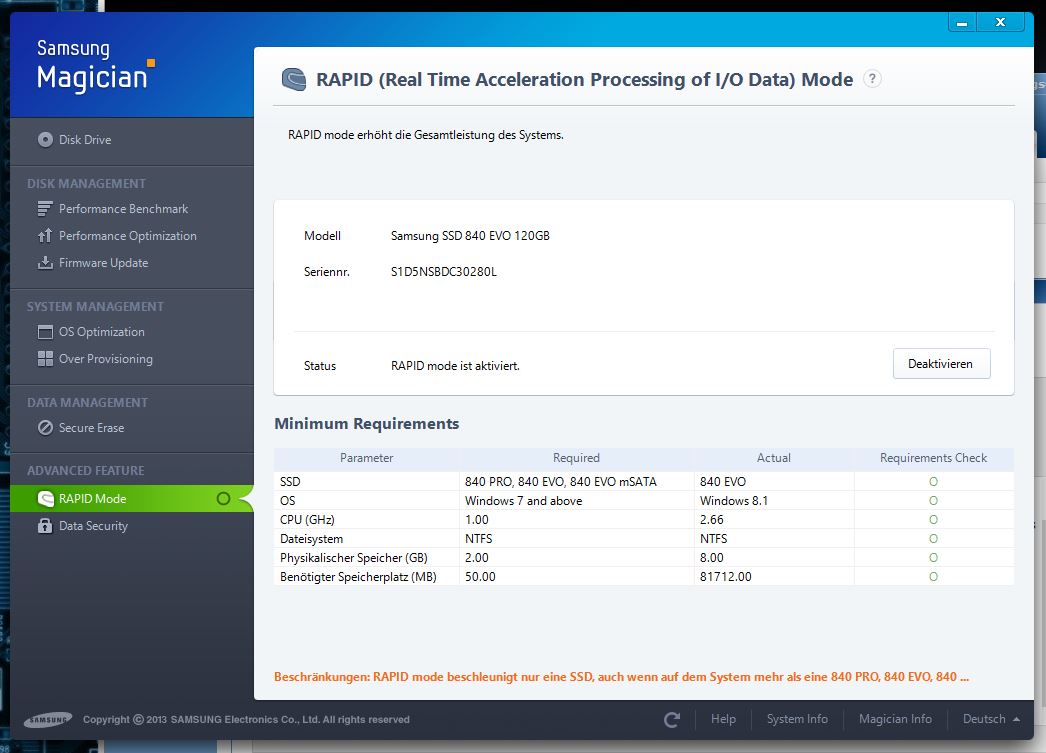Viewport: 1046px width, 753px height.
Task: Click requirements check circle for SSD row
Action: (933, 482)
